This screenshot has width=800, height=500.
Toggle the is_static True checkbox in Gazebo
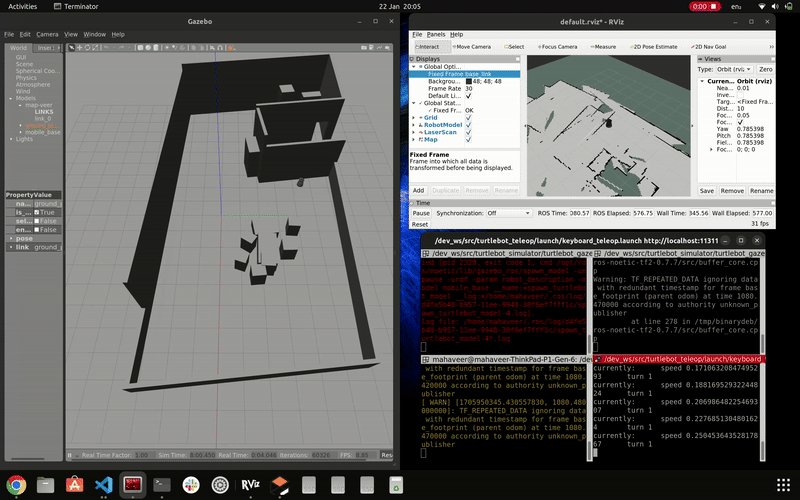pyautogui.click(x=37, y=212)
